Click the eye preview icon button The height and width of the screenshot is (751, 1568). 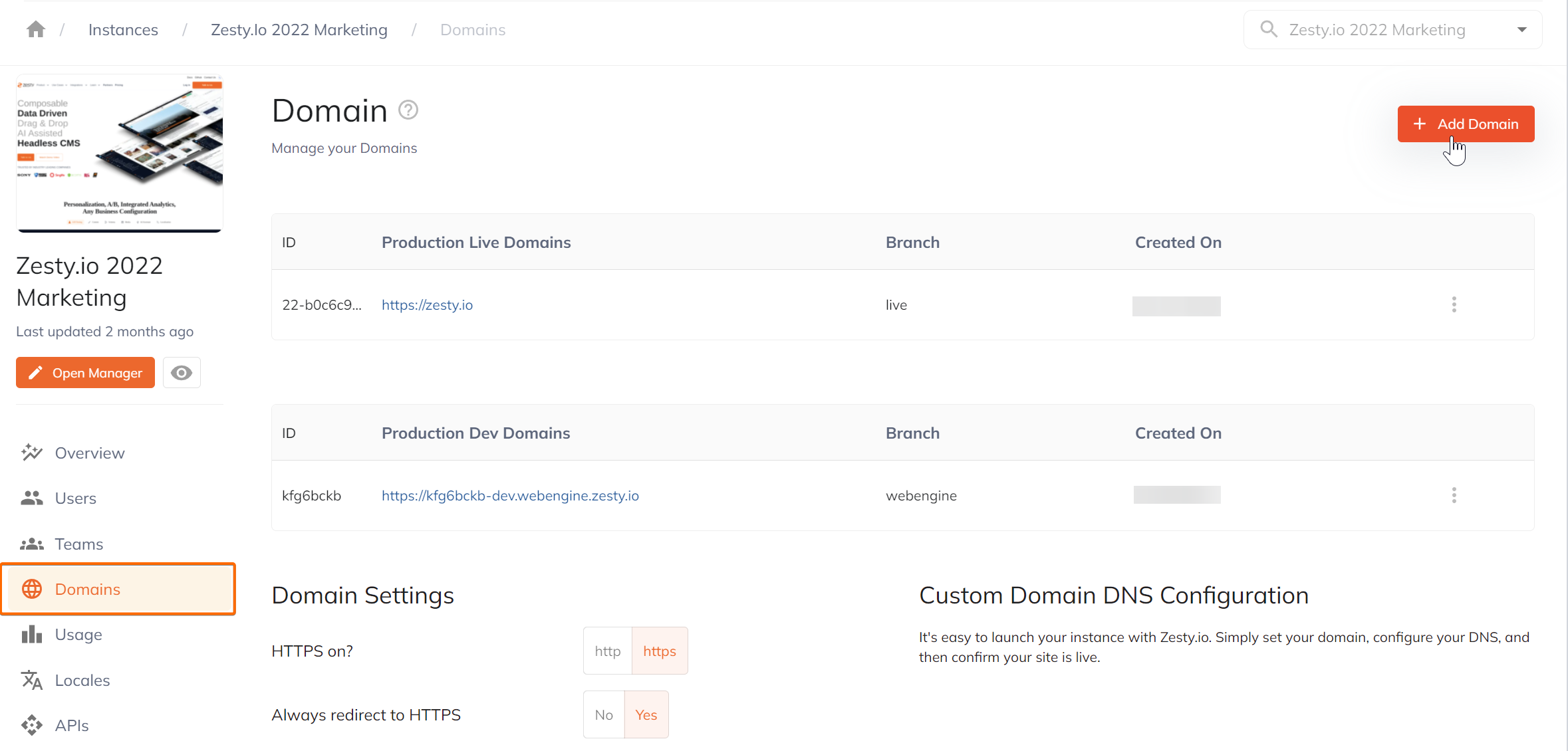tap(182, 373)
